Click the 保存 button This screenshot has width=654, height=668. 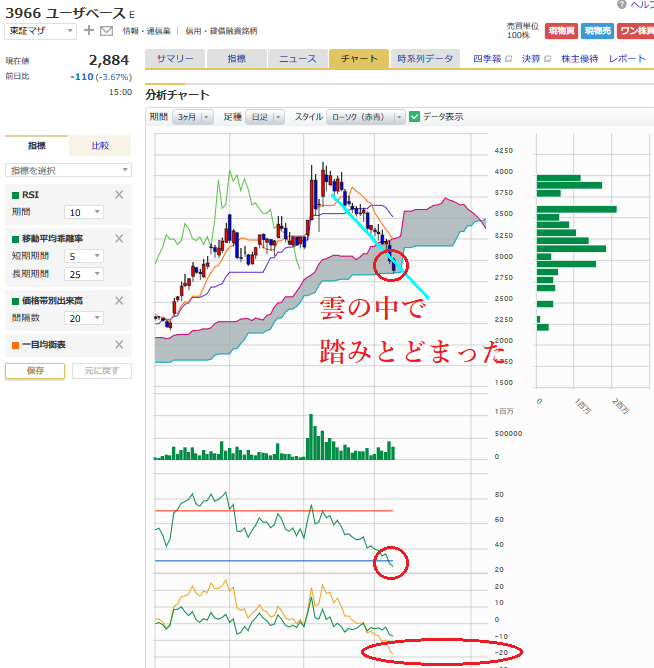[x=35, y=371]
